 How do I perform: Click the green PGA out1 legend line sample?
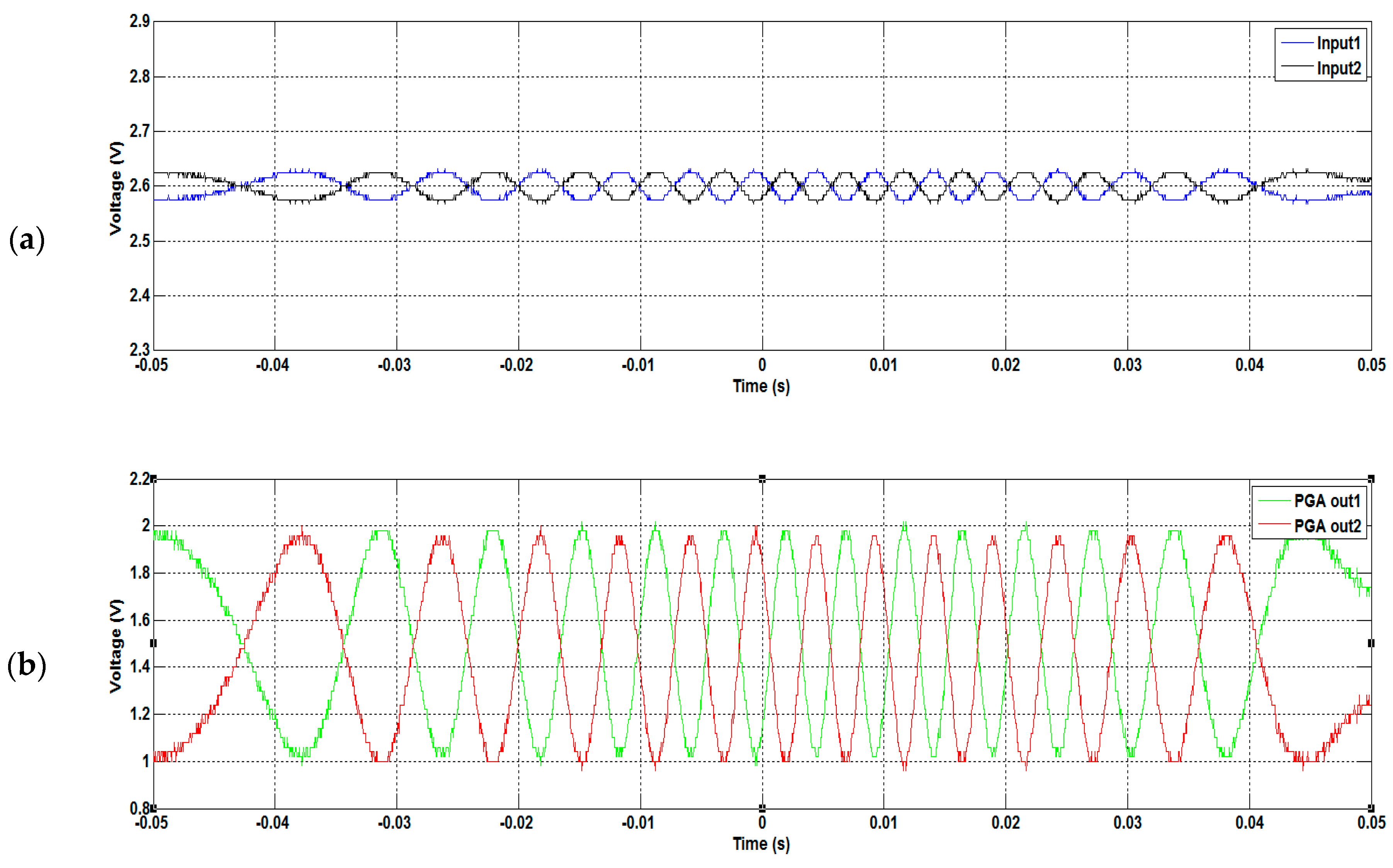1274,500
